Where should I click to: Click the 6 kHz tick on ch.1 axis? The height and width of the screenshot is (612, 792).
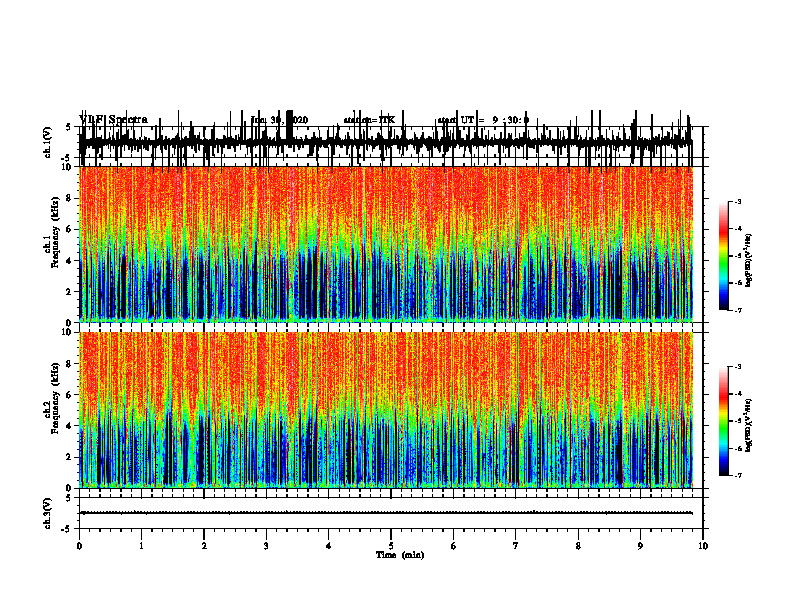[70, 230]
